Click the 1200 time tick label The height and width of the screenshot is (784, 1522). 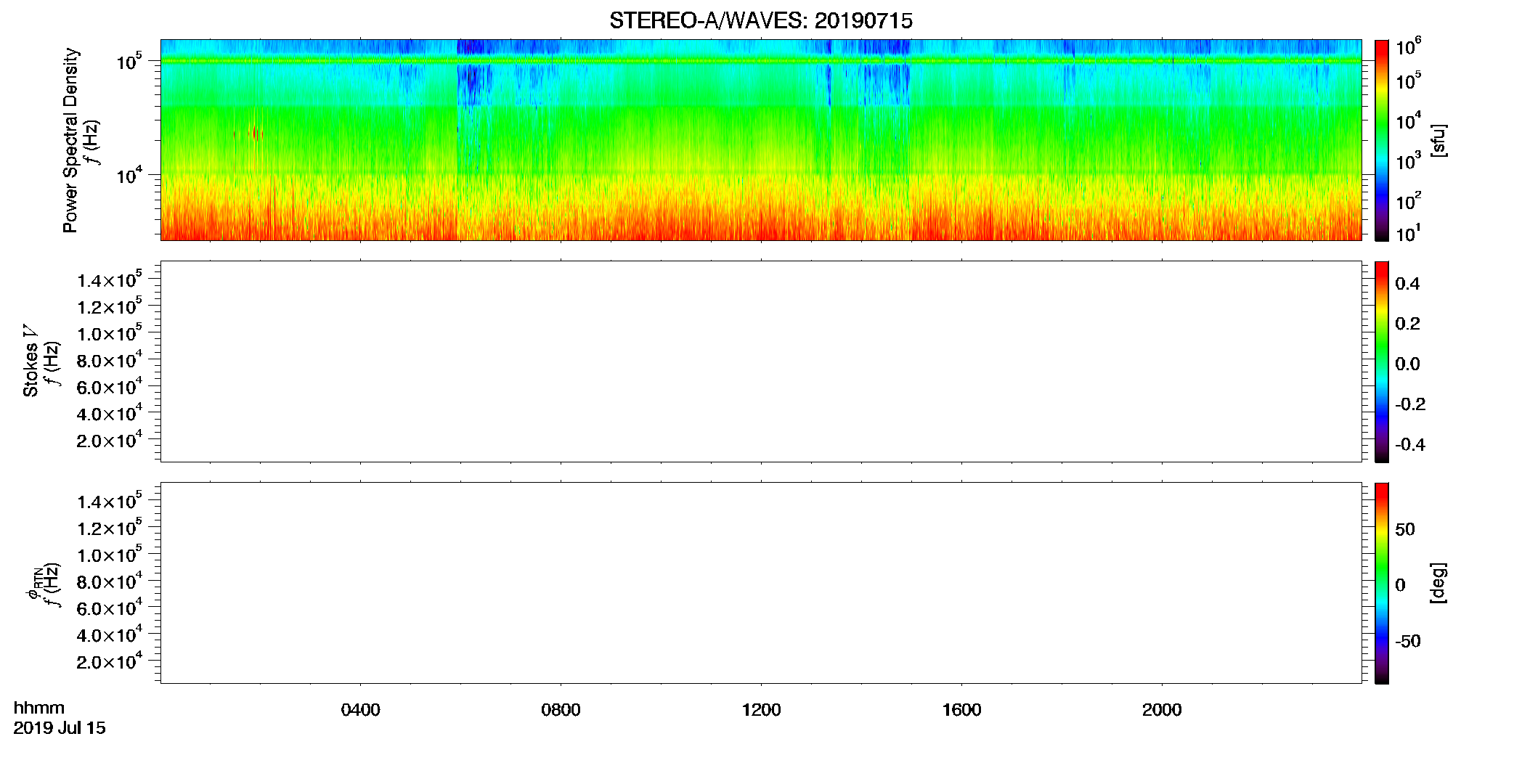click(761, 710)
